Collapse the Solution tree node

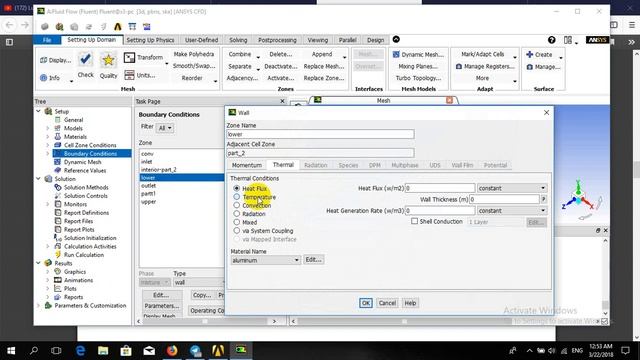38,179
